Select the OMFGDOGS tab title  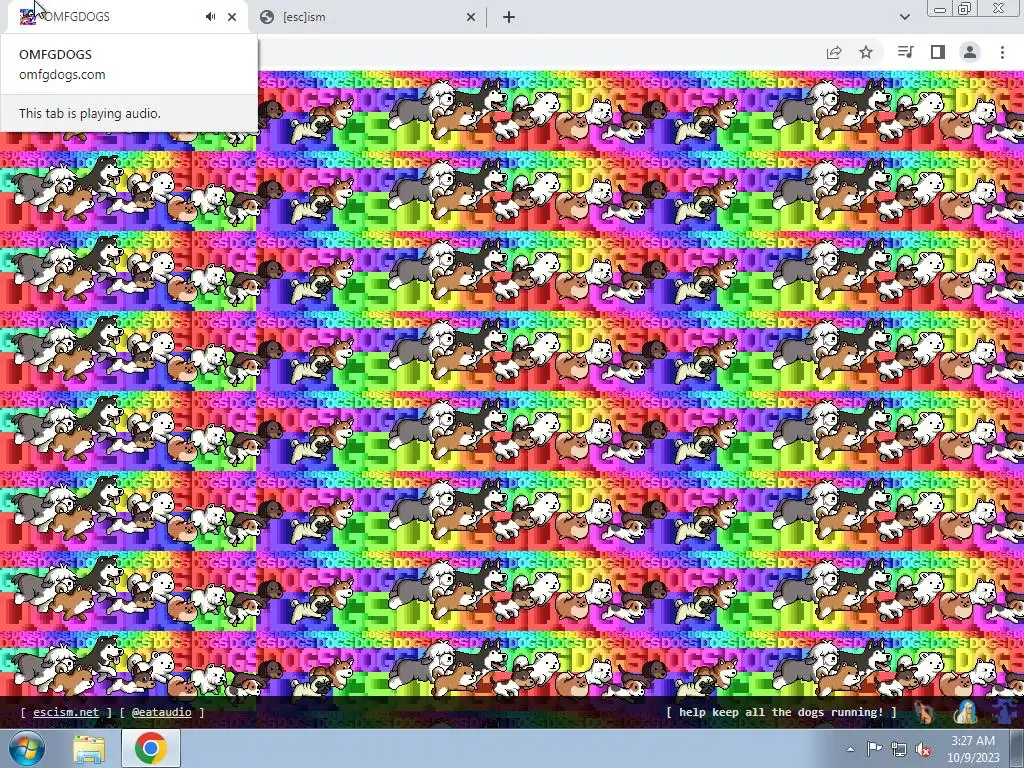pyautogui.click(x=76, y=17)
